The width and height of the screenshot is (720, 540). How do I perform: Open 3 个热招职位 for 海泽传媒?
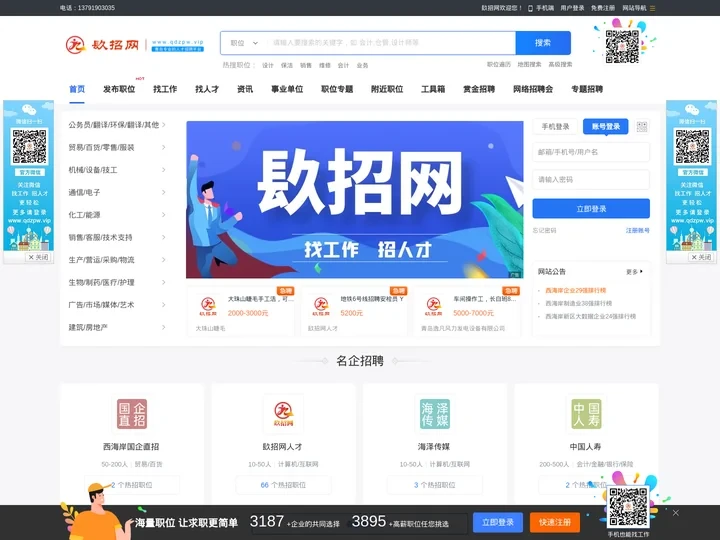point(434,485)
